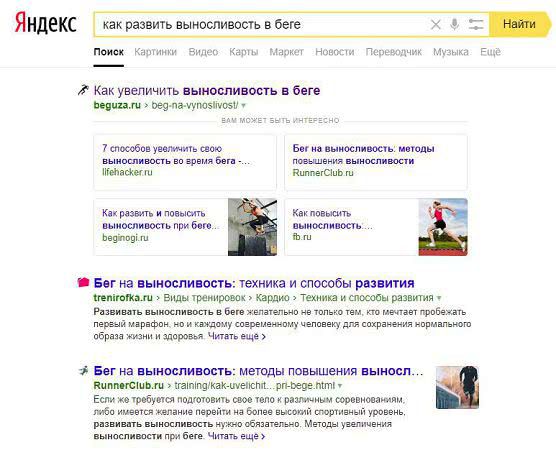Click the beg-na-vynoslivost/ URL path
The image size is (556, 450).
click(195, 105)
